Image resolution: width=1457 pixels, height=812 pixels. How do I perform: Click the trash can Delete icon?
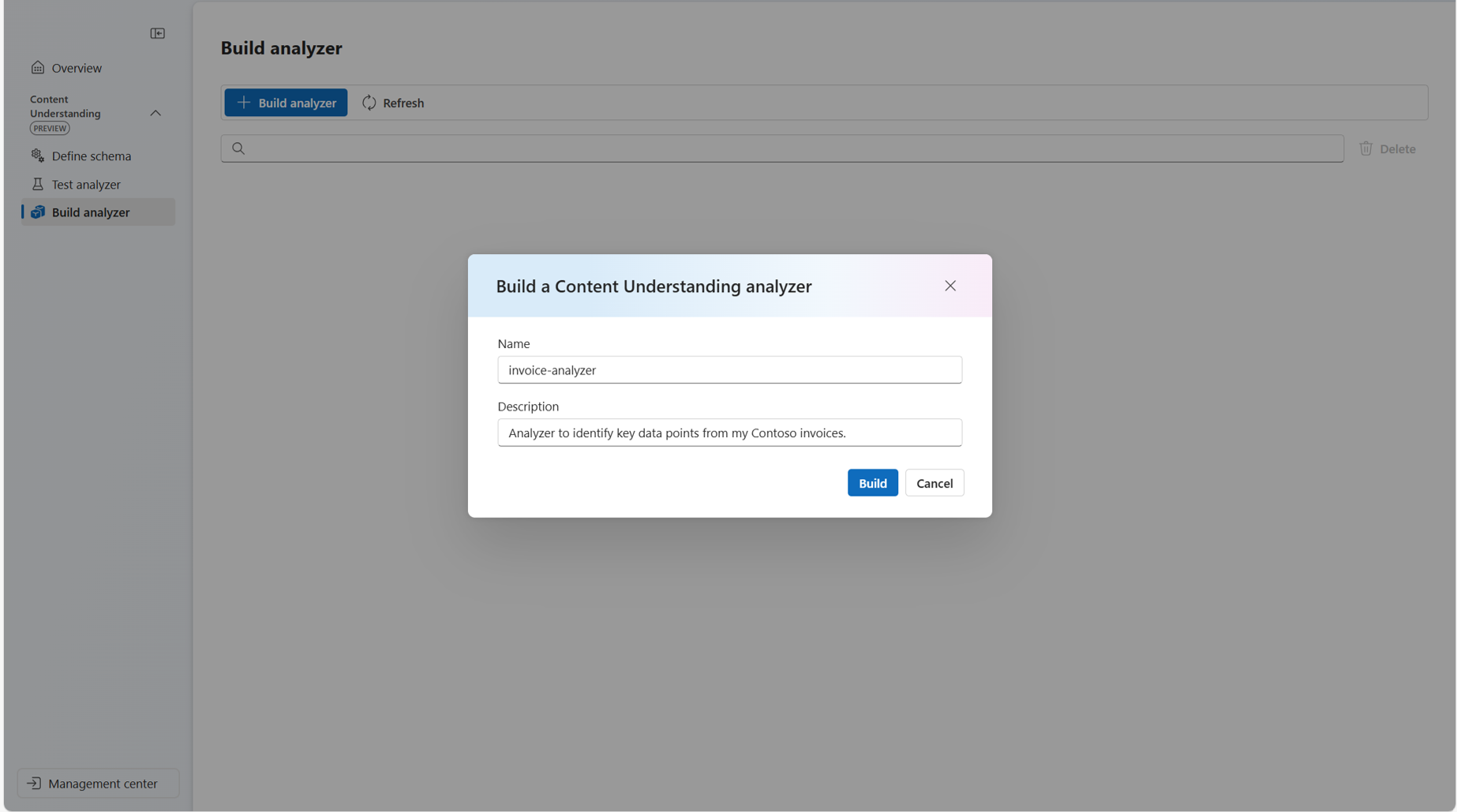coord(1365,148)
